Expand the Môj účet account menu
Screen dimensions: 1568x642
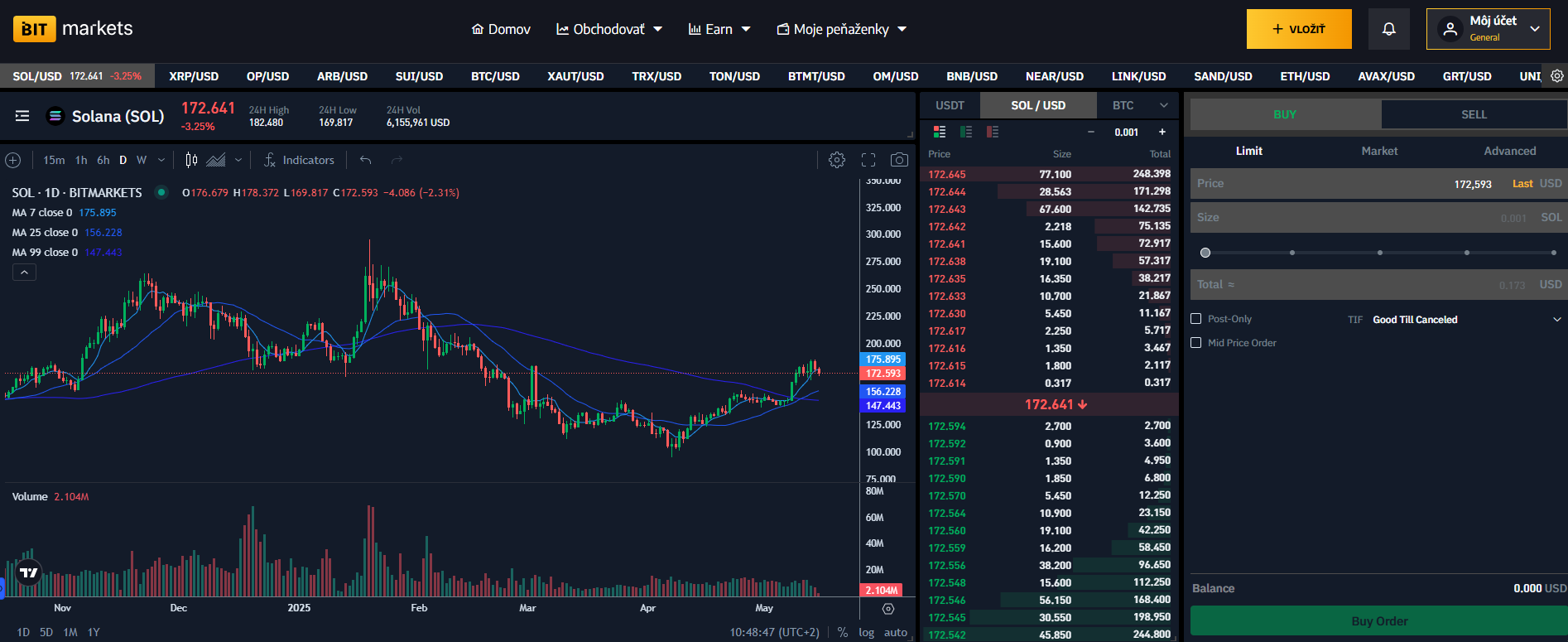click(x=1488, y=29)
